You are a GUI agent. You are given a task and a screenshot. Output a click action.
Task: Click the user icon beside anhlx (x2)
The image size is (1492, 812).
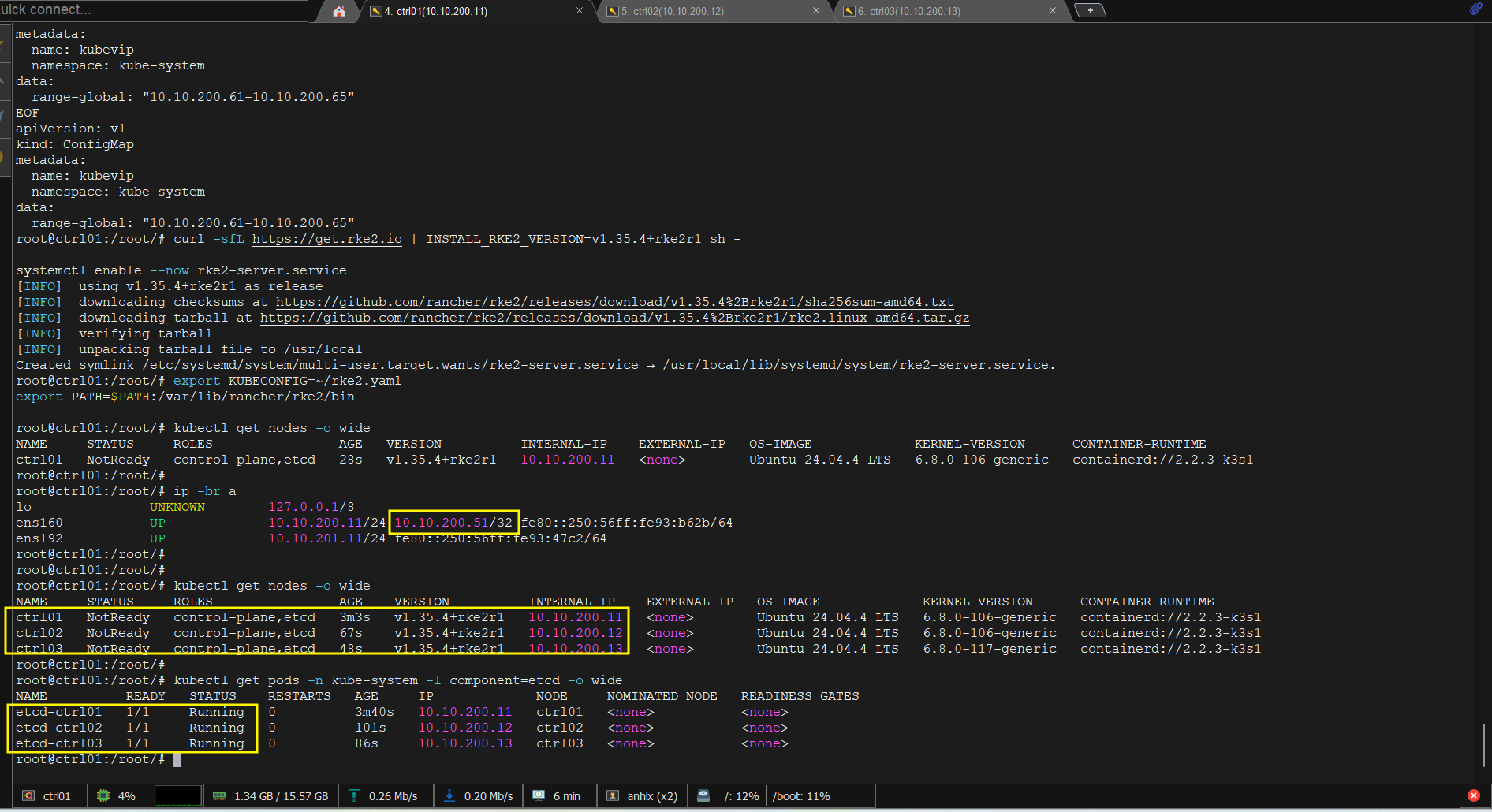pyautogui.click(x=613, y=796)
